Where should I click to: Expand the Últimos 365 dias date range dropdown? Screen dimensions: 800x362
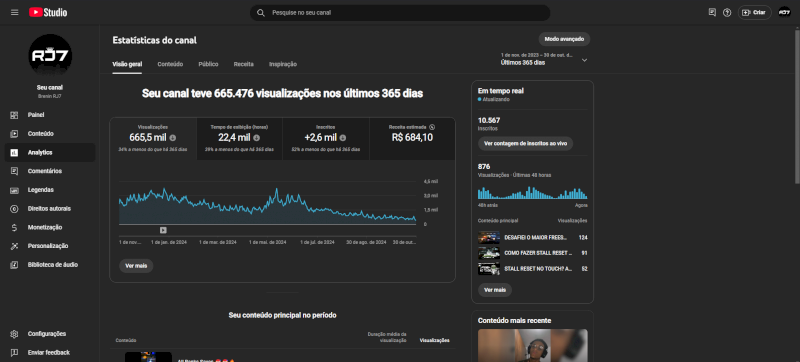click(544, 59)
